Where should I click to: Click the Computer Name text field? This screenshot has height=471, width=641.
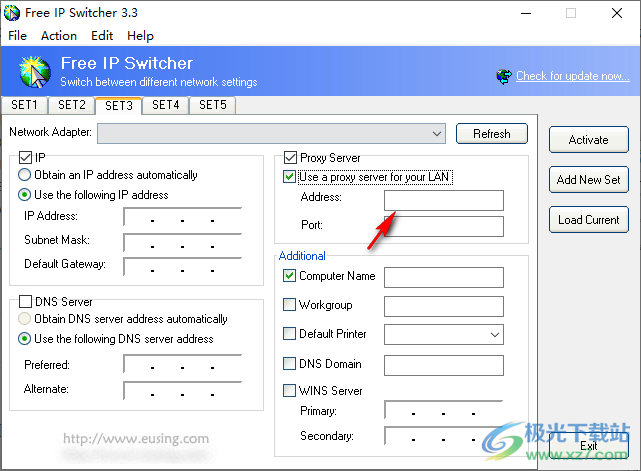(x=444, y=278)
